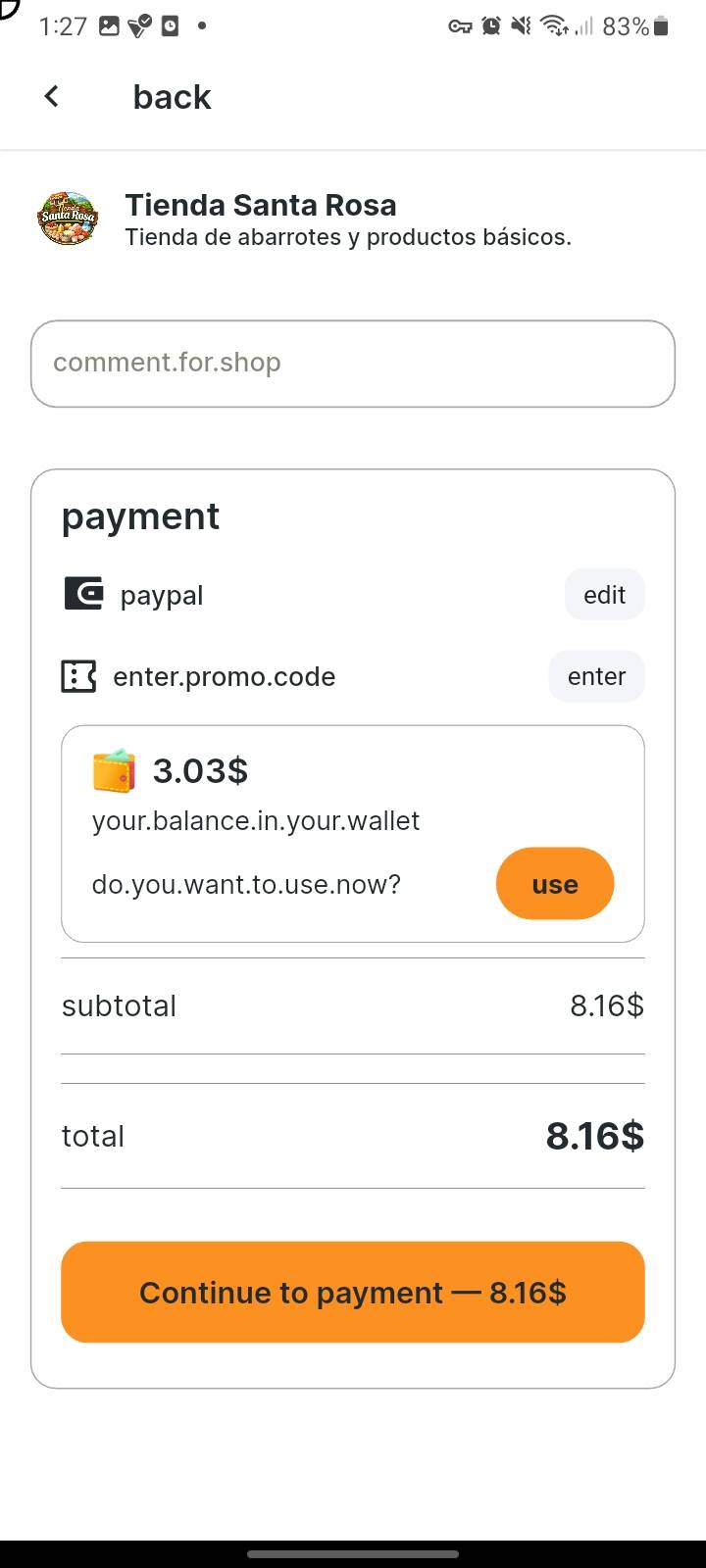Tap the Tienda Santa Rosa store name
This screenshot has height=1568, width=706.
261,205
